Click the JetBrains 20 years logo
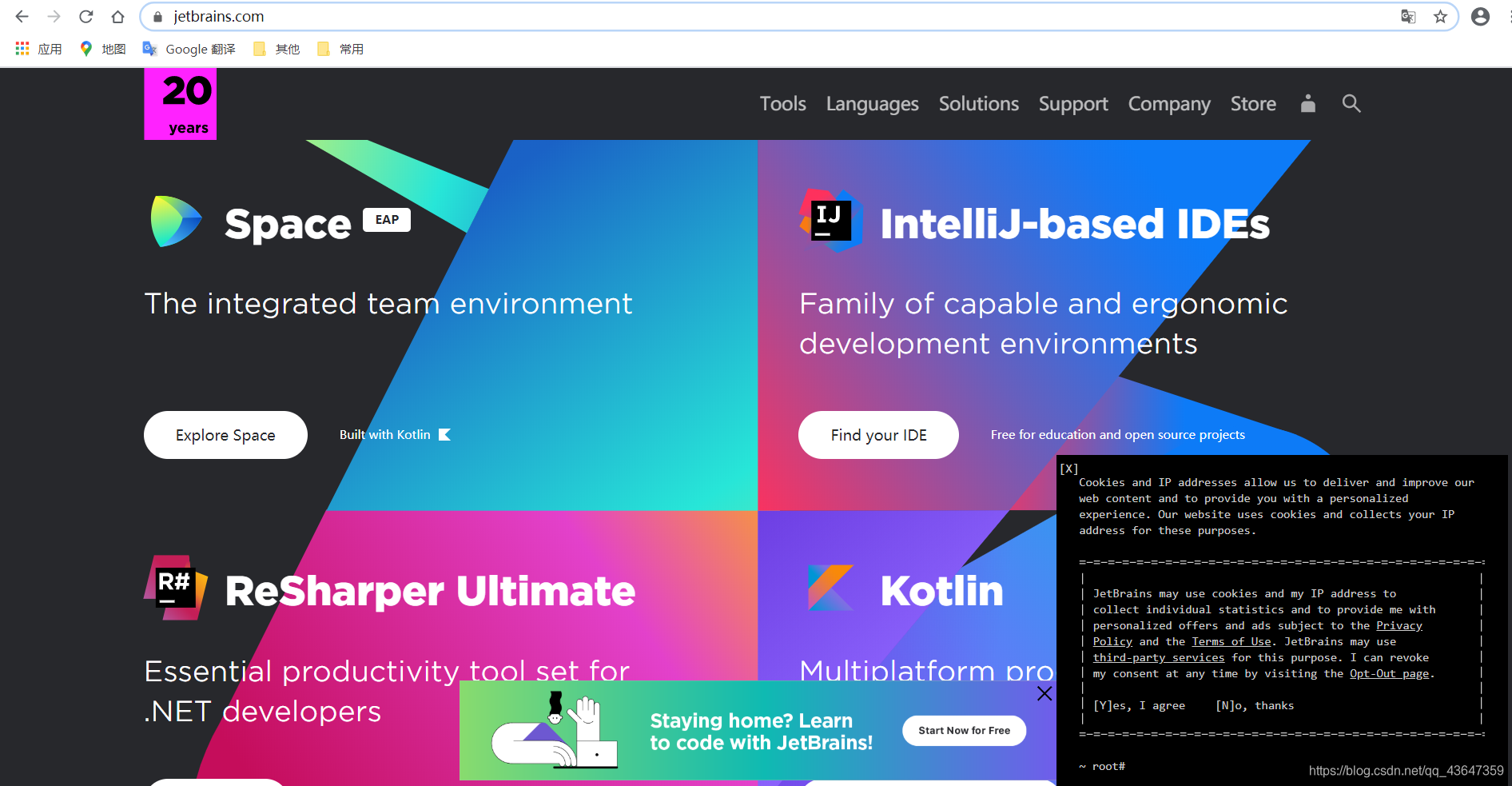1512x786 pixels. (x=180, y=104)
